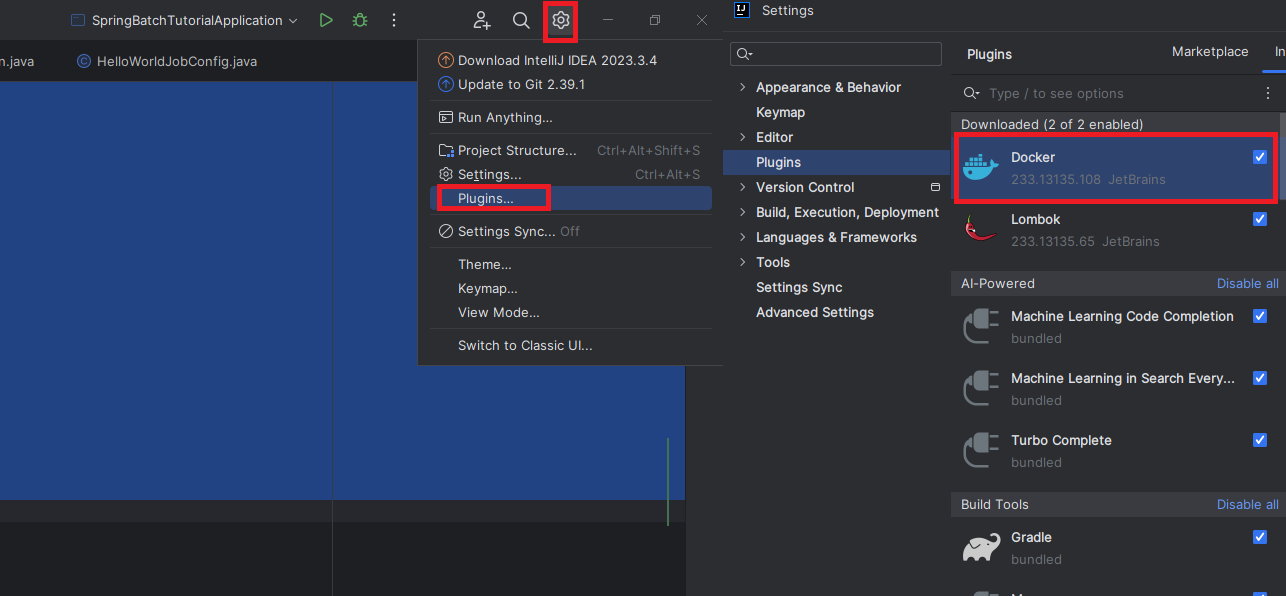Open the more actions vertical dots in toolbar
Screen dimensions: 1286x596
point(394,20)
